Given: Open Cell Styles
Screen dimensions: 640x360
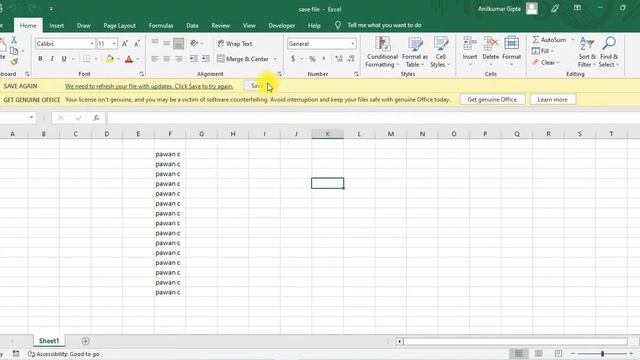Looking at the screenshot, I should [440, 52].
